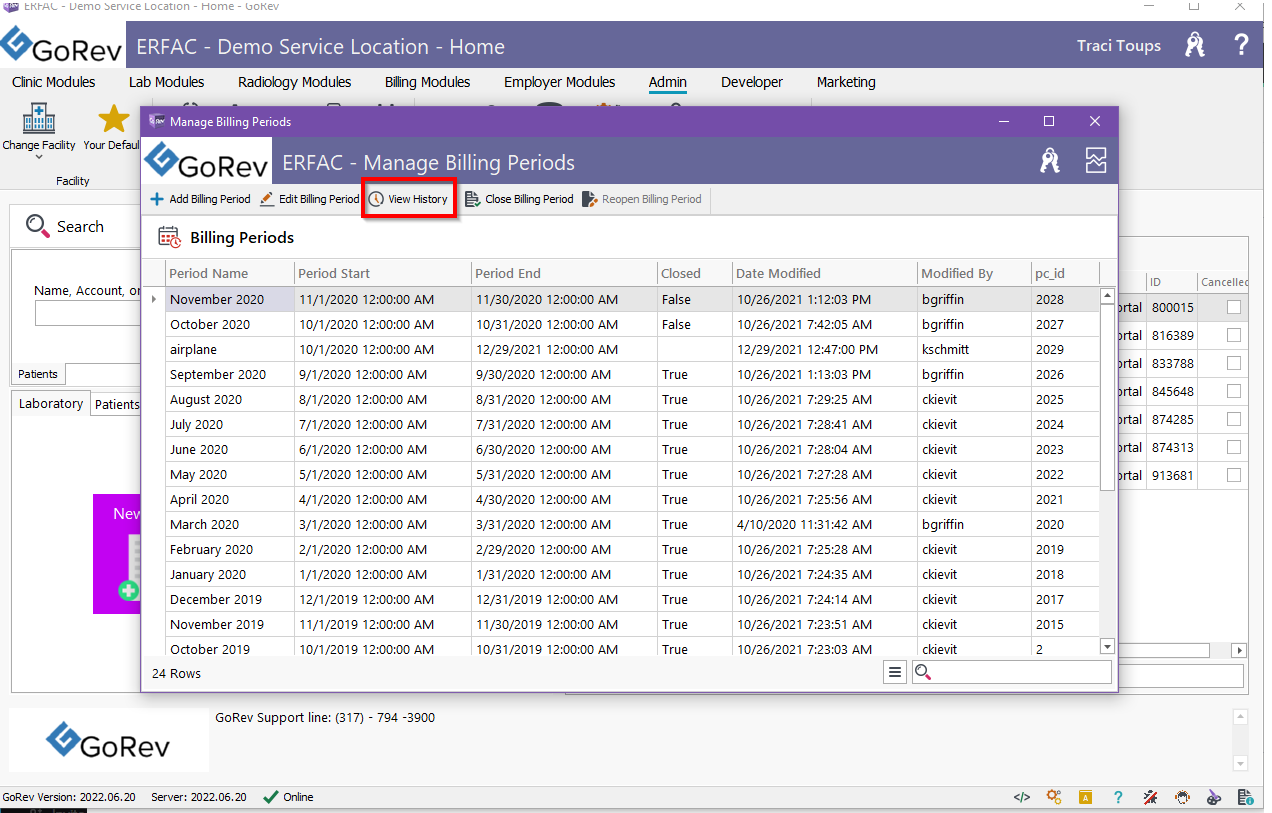The image size is (1272, 813).
Task: Click Reopen Billing Period button
Action: tap(642, 199)
